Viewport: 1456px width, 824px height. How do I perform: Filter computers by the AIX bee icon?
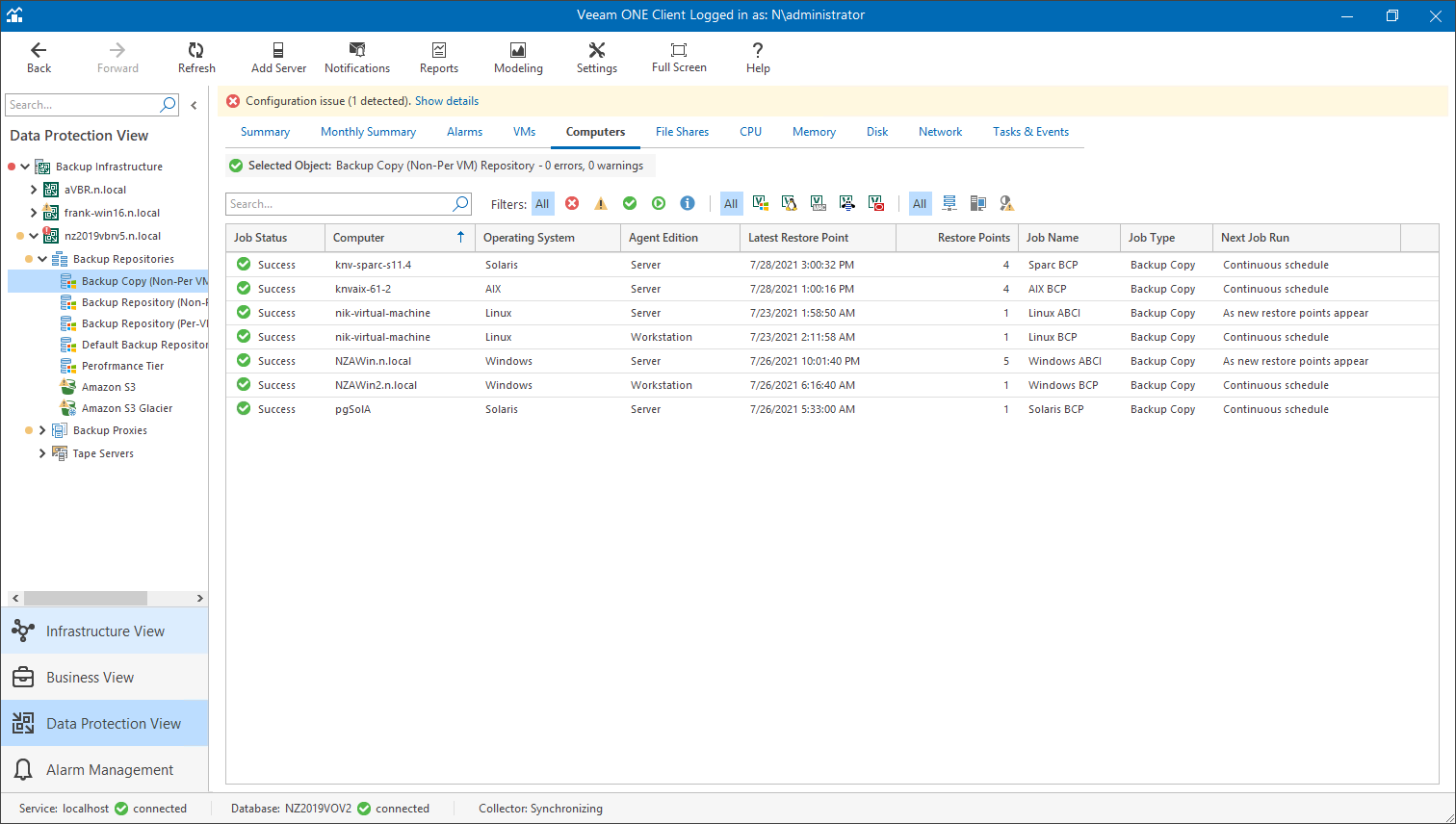click(x=846, y=203)
